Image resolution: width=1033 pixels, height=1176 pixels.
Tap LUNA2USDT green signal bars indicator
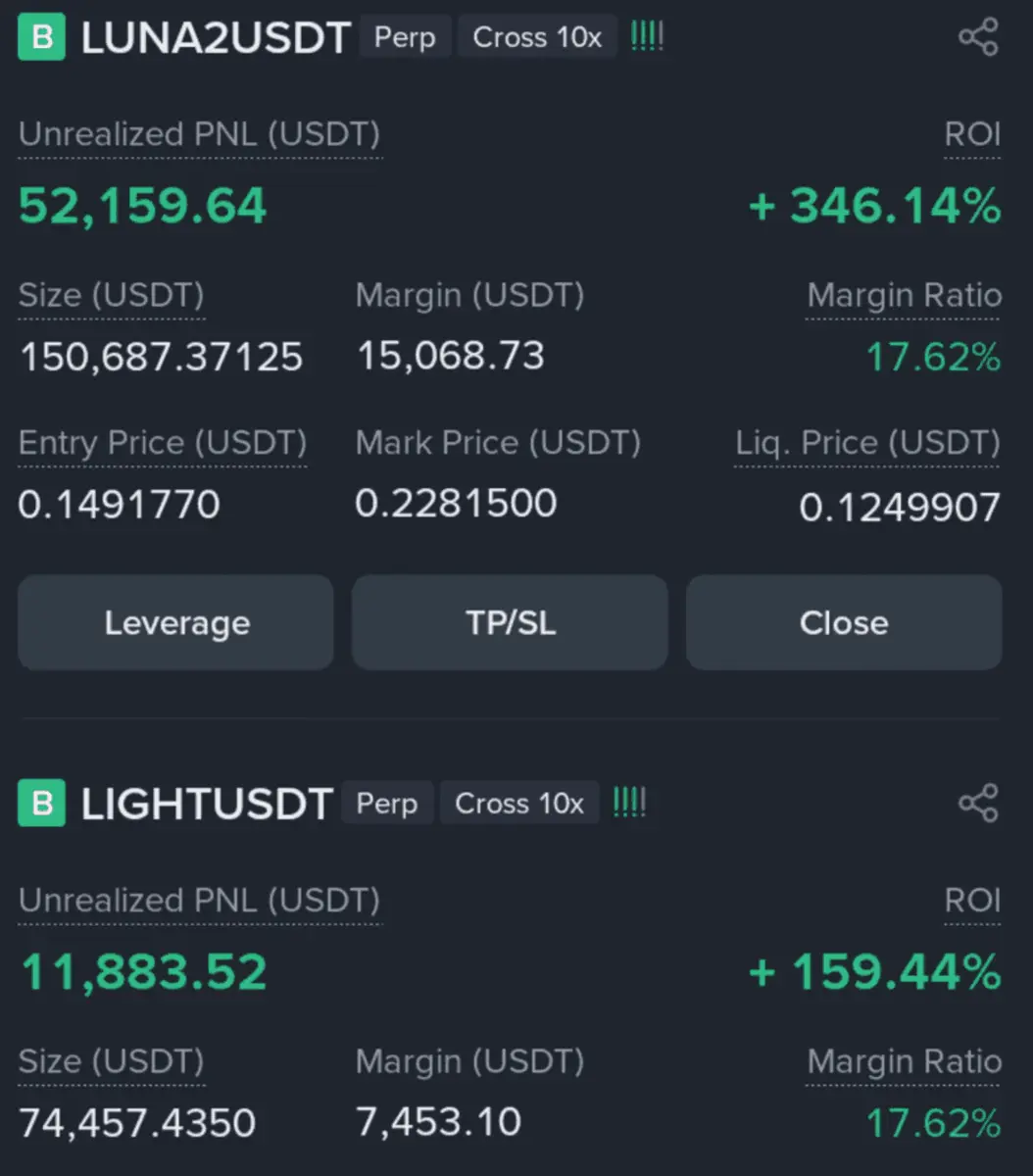pos(647,38)
